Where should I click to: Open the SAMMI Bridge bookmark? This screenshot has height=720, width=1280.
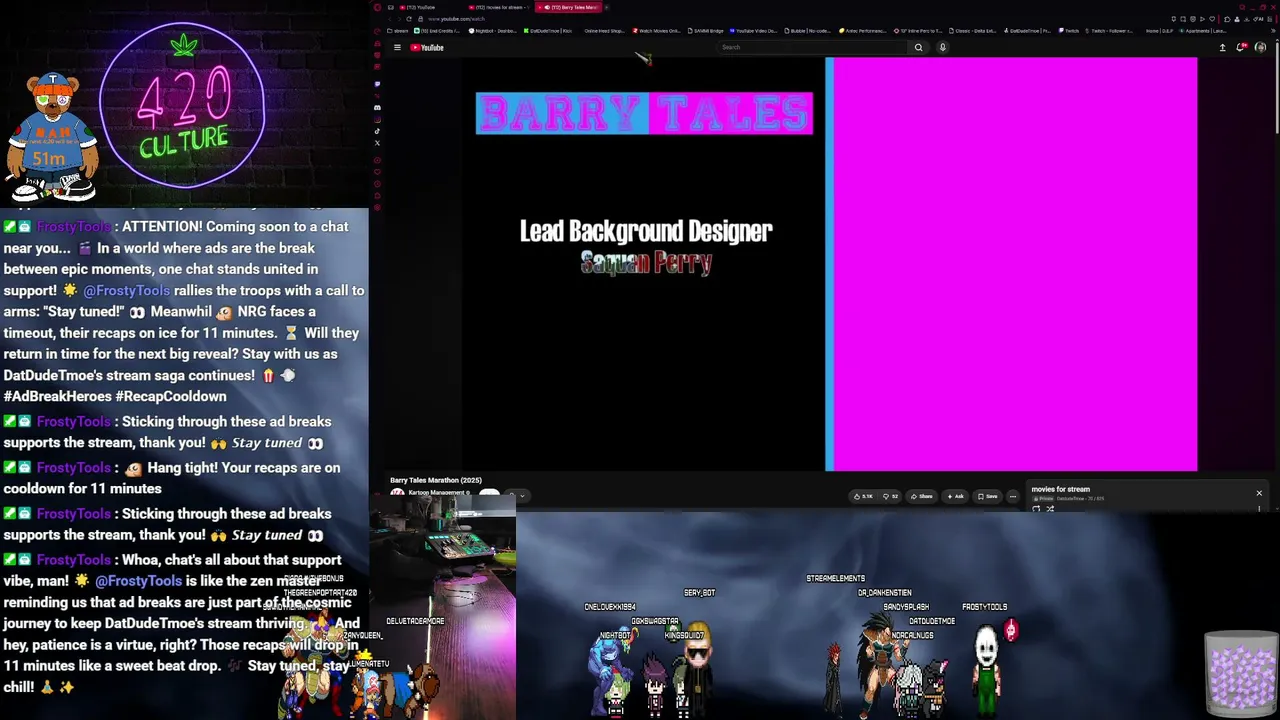click(705, 31)
